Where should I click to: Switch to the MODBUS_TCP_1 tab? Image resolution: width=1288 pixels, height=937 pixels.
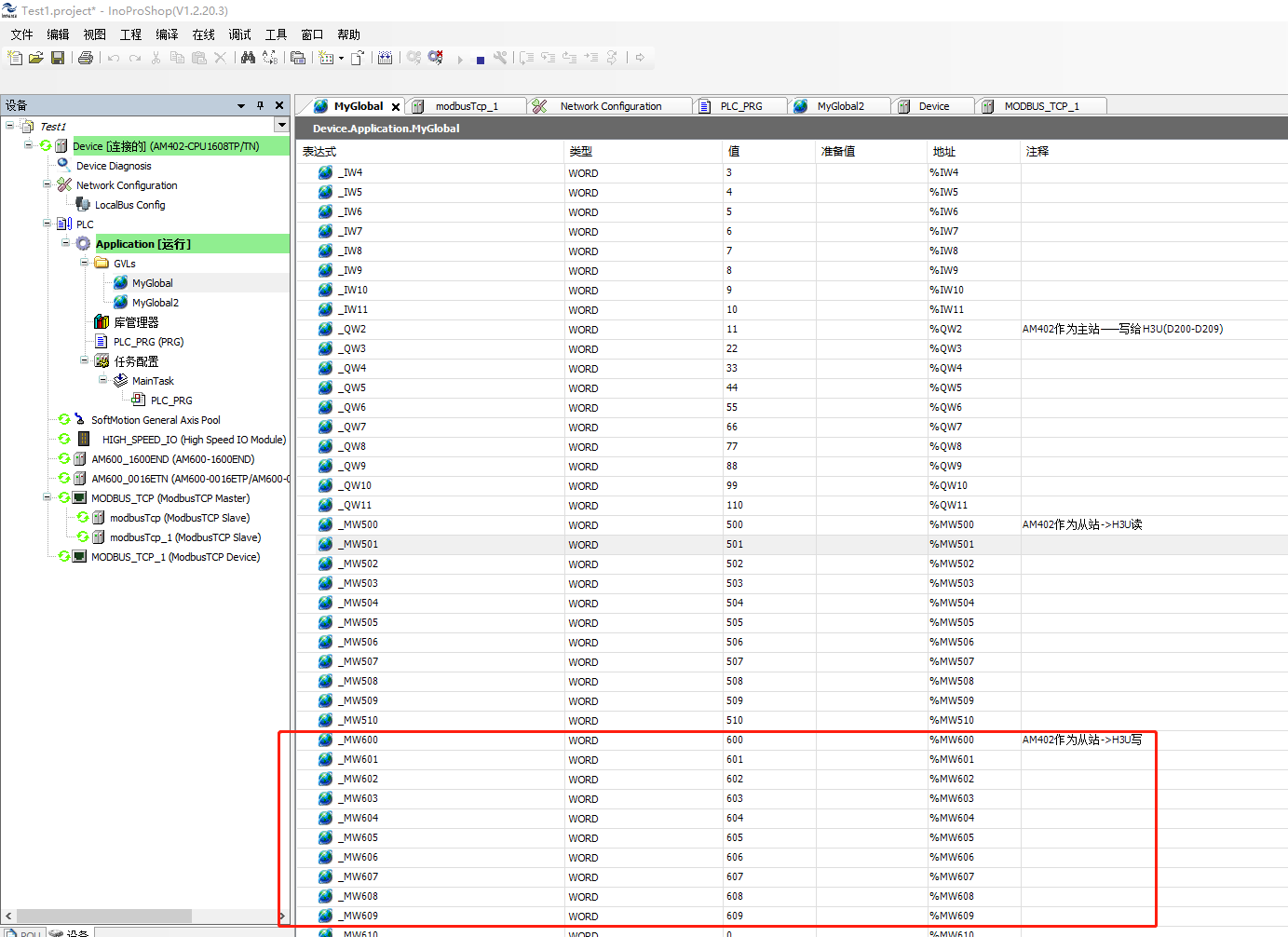1042,106
